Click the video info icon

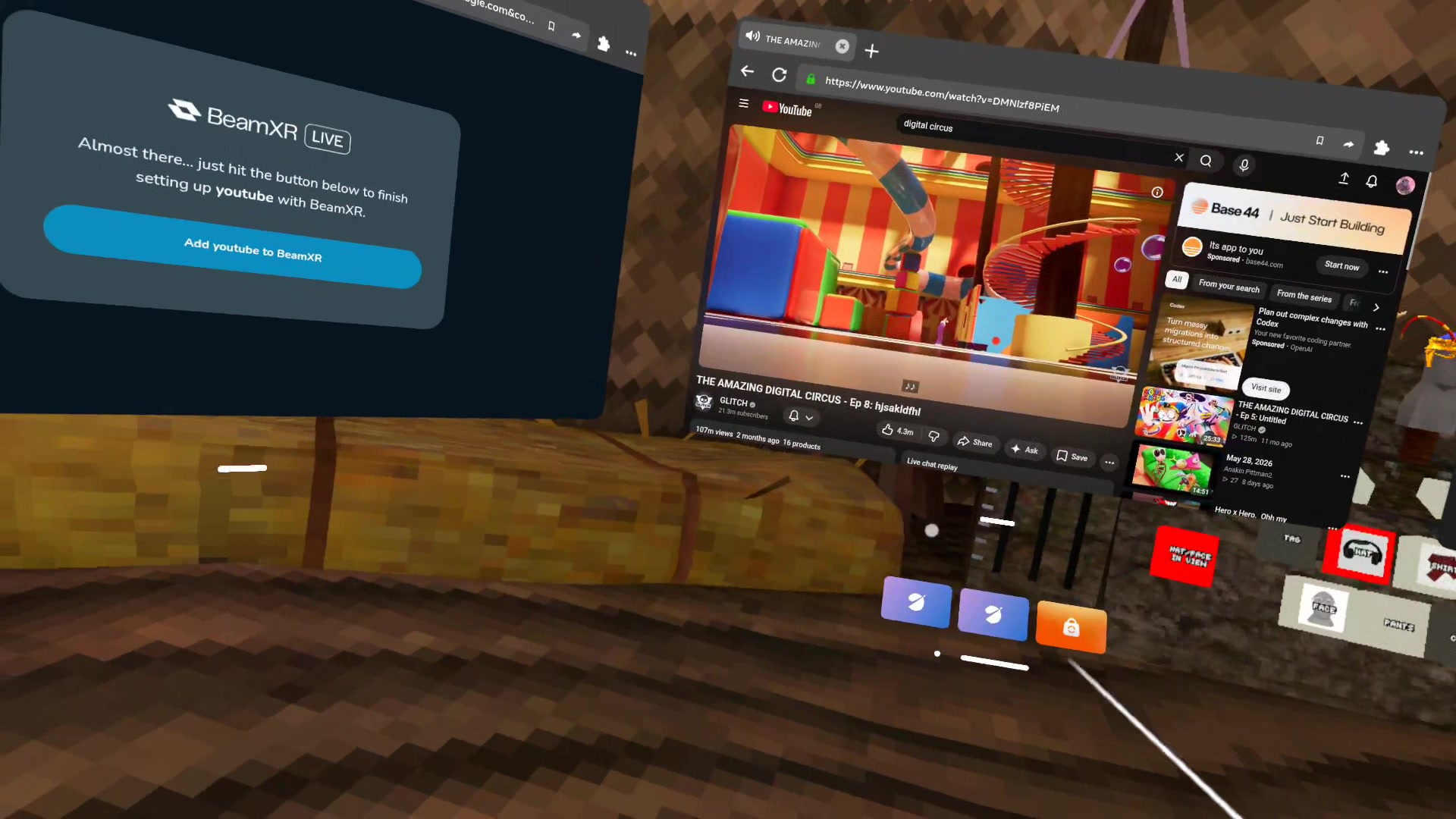point(1157,192)
